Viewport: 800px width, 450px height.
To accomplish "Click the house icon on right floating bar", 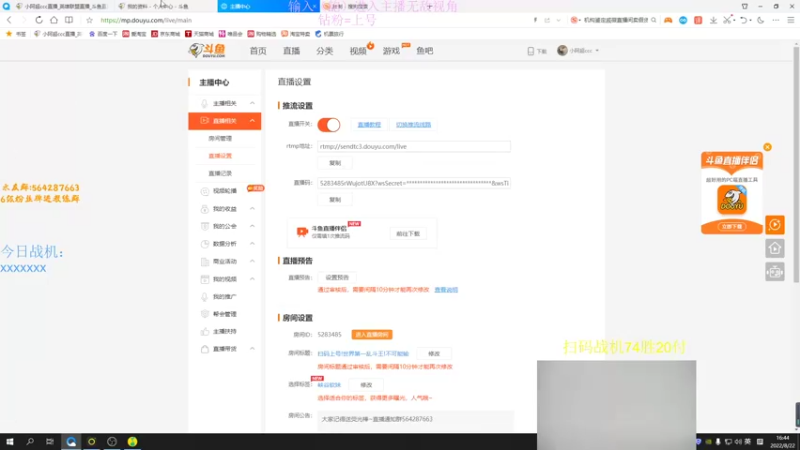I will click(774, 248).
